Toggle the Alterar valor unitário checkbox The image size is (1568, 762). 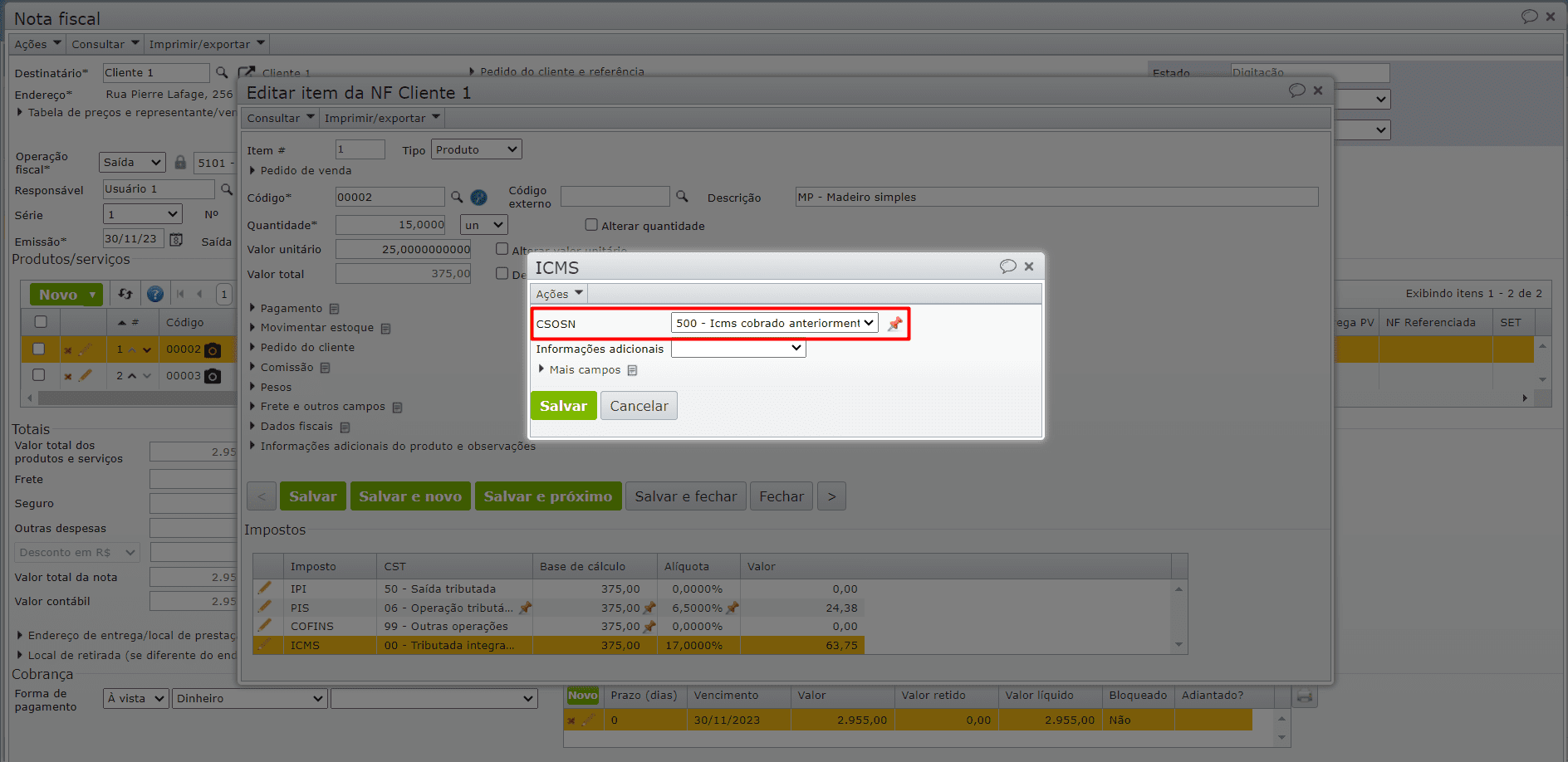click(x=502, y=249)
